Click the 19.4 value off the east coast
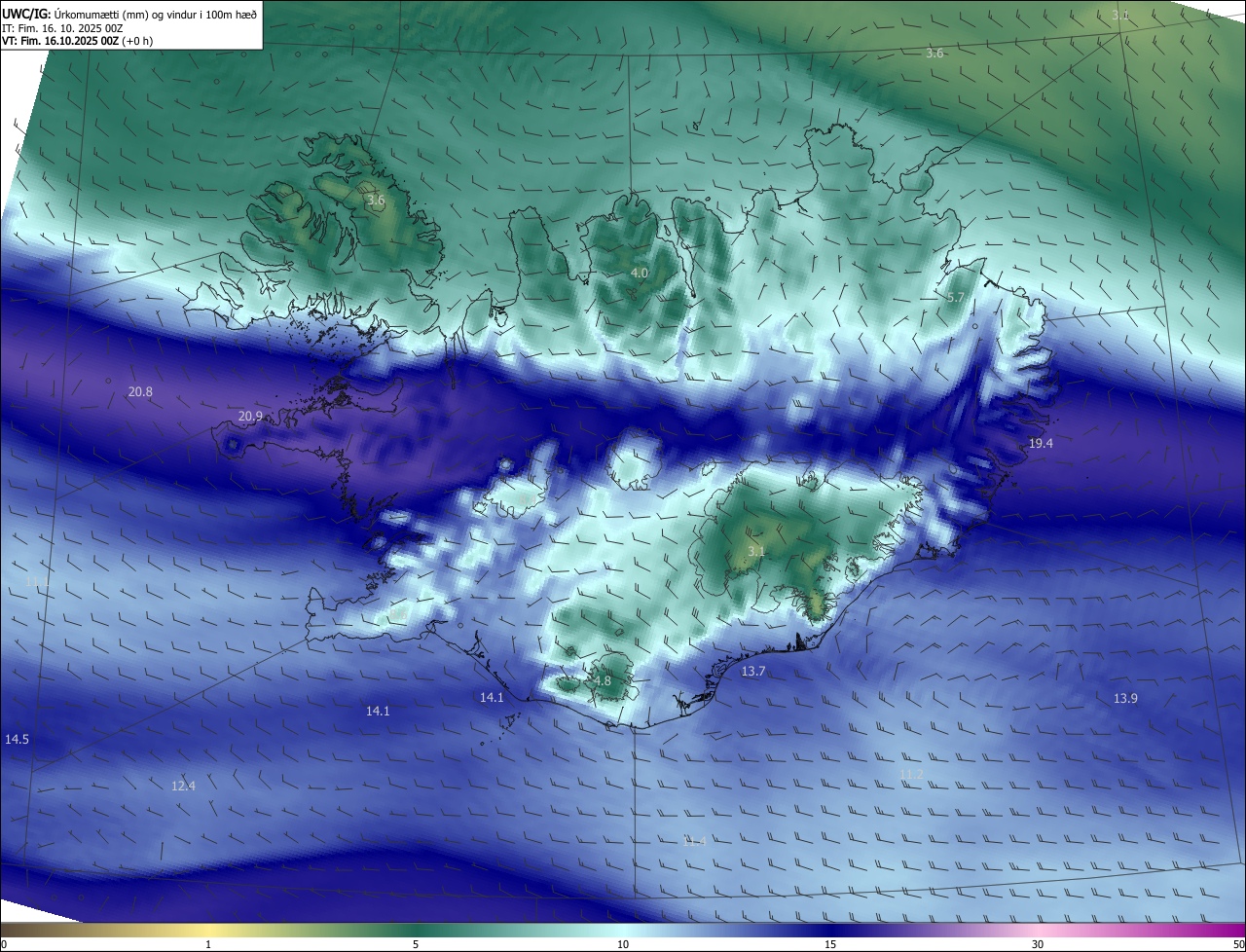 pyautogui.click(x=1041, y=444)
